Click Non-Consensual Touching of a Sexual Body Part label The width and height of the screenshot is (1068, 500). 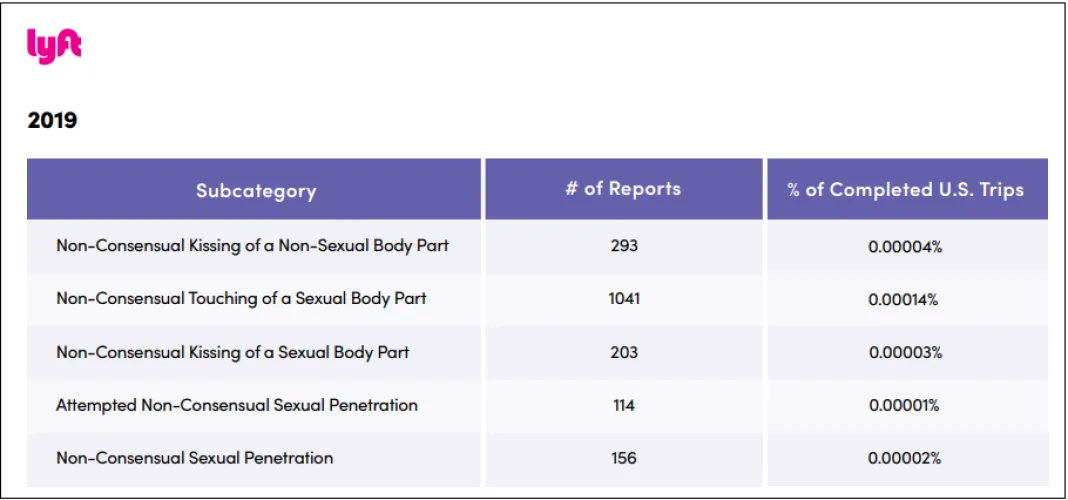coord(241,298)
